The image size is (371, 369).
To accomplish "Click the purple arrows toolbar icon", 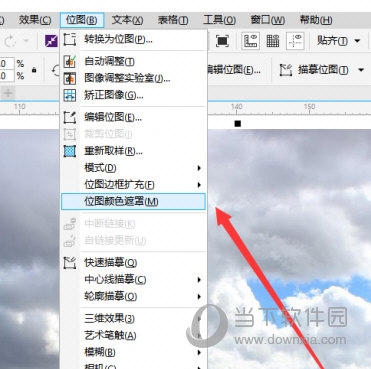I will 52,41.
